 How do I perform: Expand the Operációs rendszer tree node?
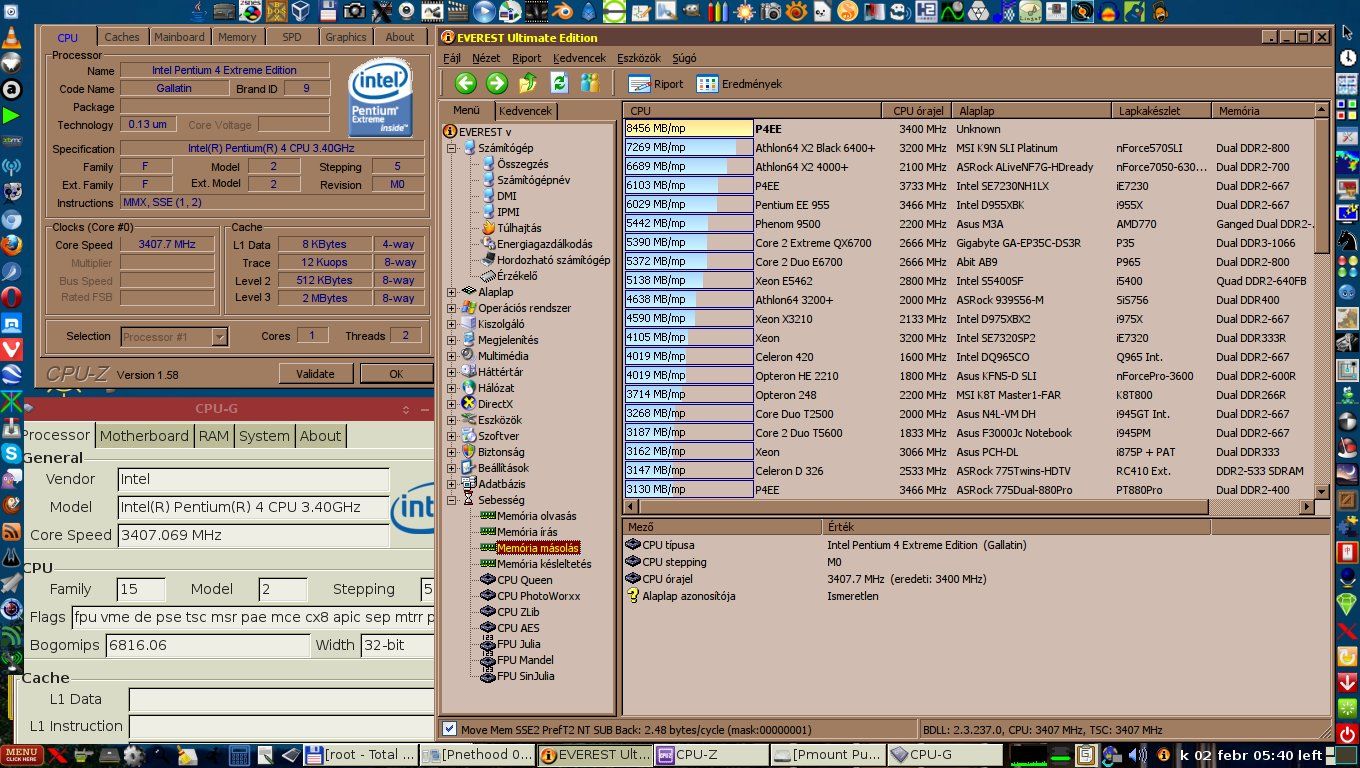[x=452, y=308]
